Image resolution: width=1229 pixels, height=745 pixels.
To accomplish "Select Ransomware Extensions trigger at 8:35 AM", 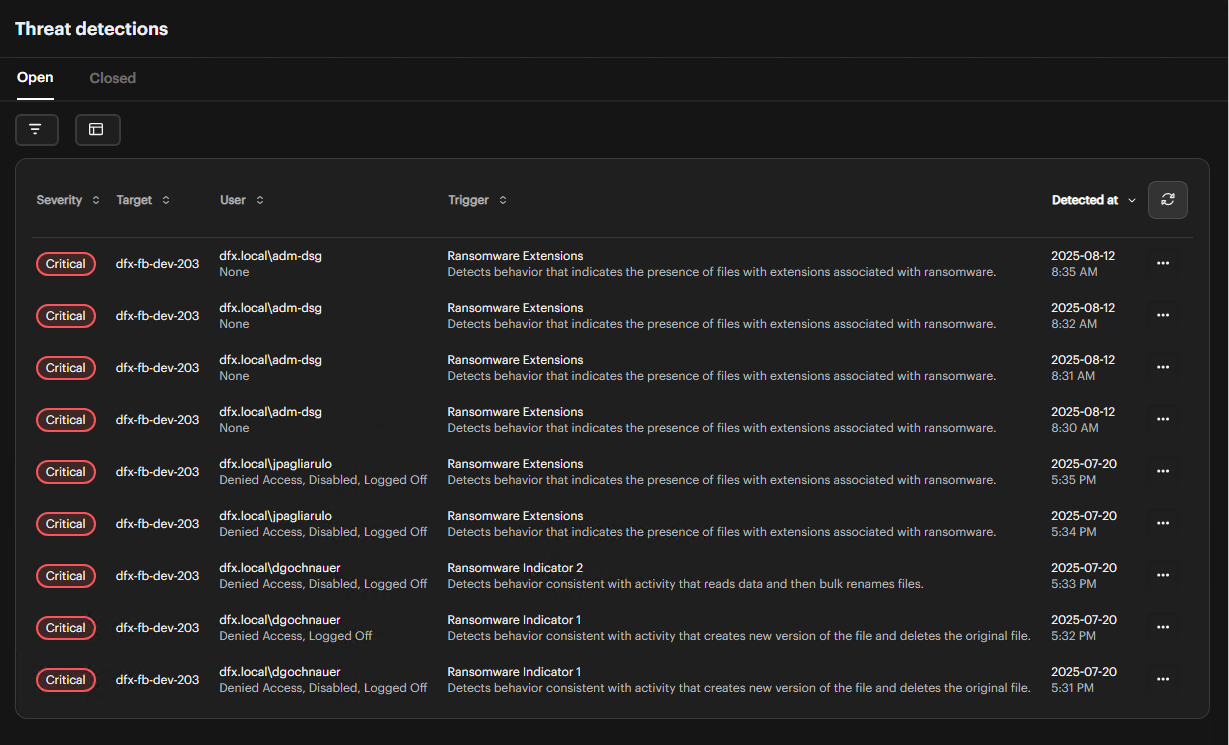I will pos(515,256).
